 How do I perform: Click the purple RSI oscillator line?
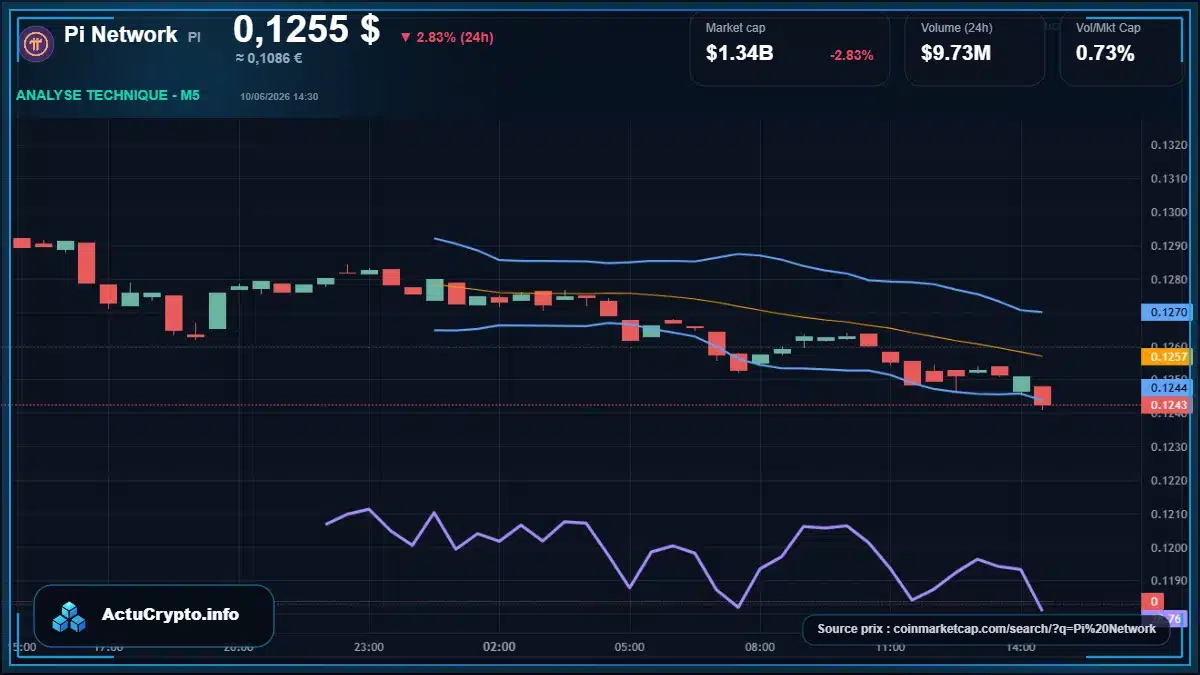point(685,549)
